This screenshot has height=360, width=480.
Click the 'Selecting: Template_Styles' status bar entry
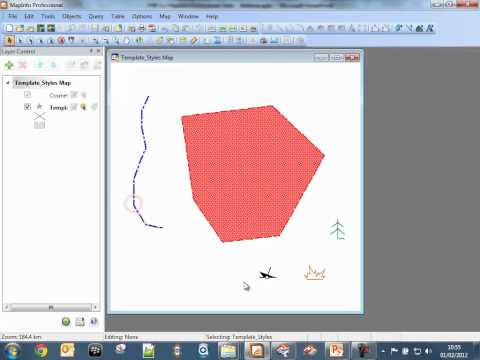pyautogui.click(x=239, y=337)
